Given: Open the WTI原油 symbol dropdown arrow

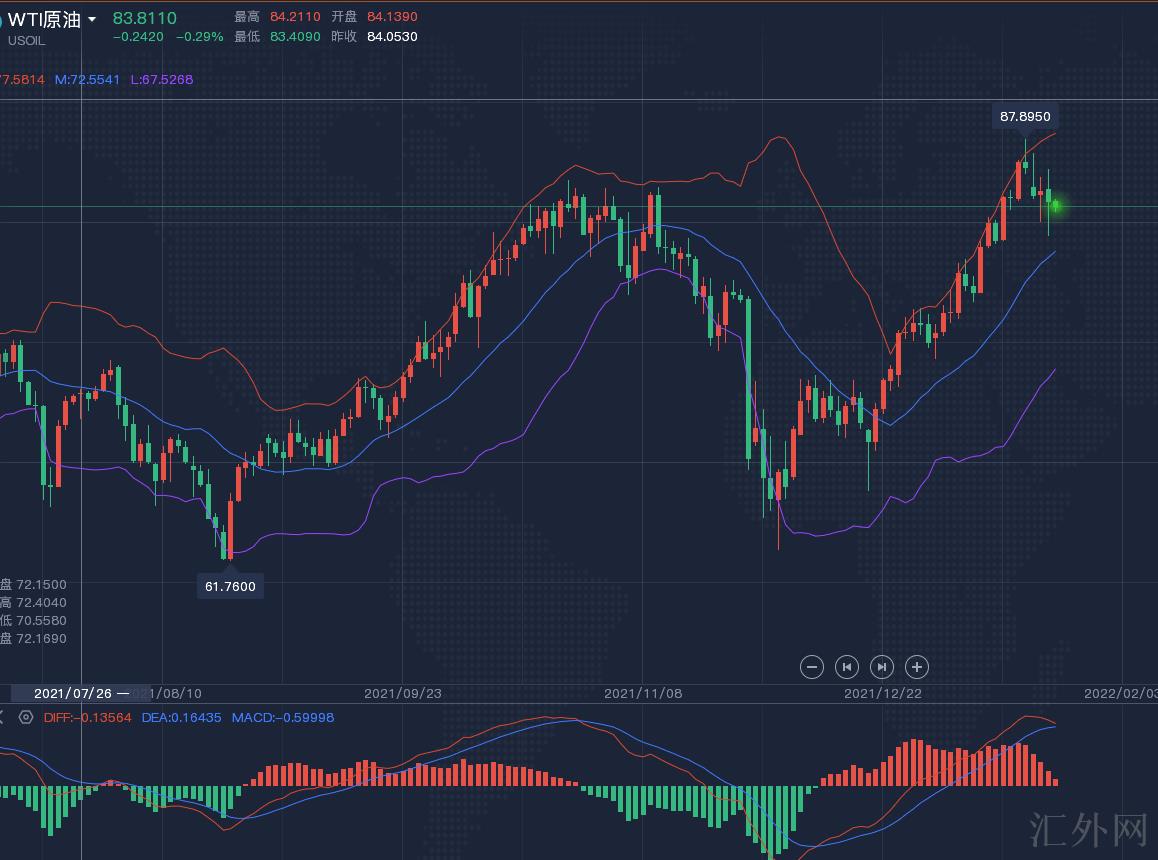Looking at the screenshot, I should [x=93, y=20].
